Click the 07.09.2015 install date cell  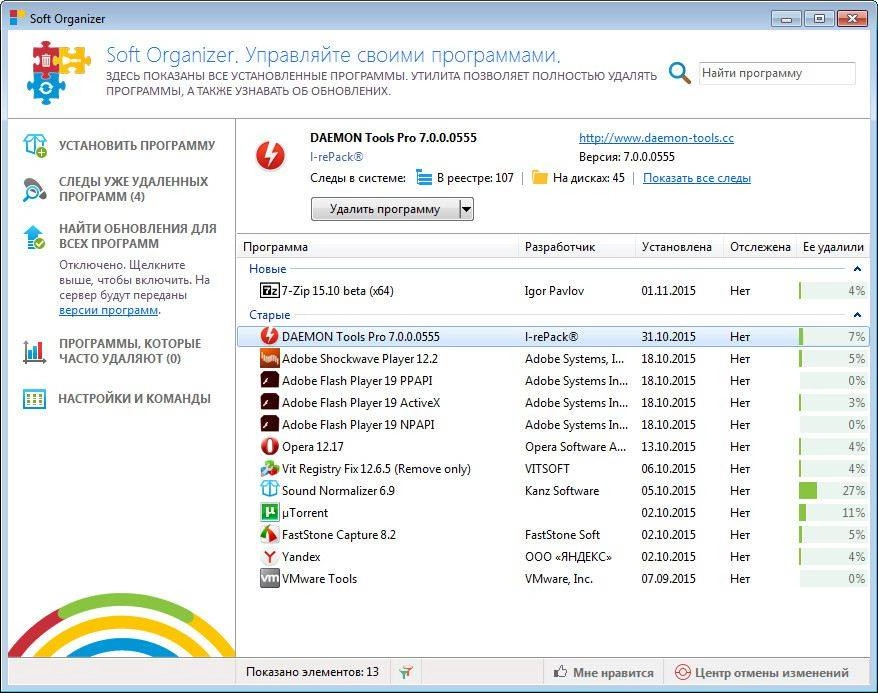[669, 579]
